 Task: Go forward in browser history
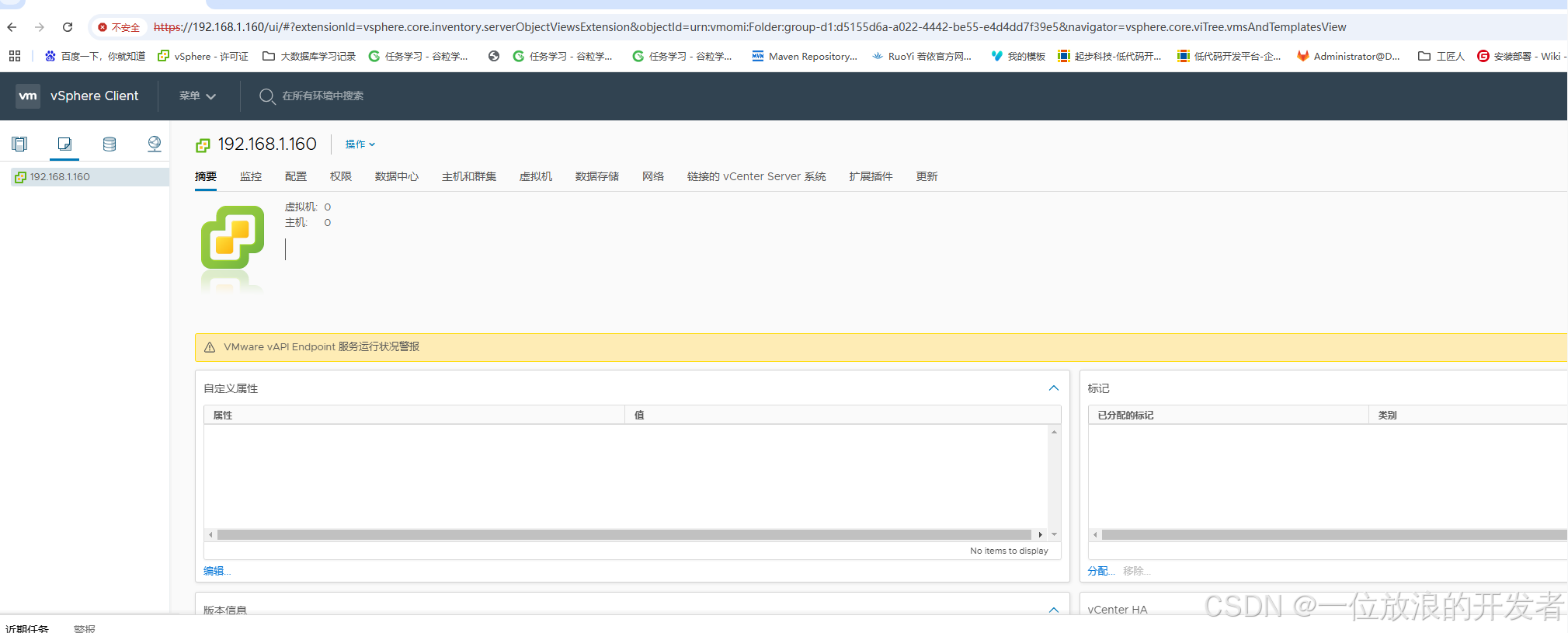coord(40,27)
